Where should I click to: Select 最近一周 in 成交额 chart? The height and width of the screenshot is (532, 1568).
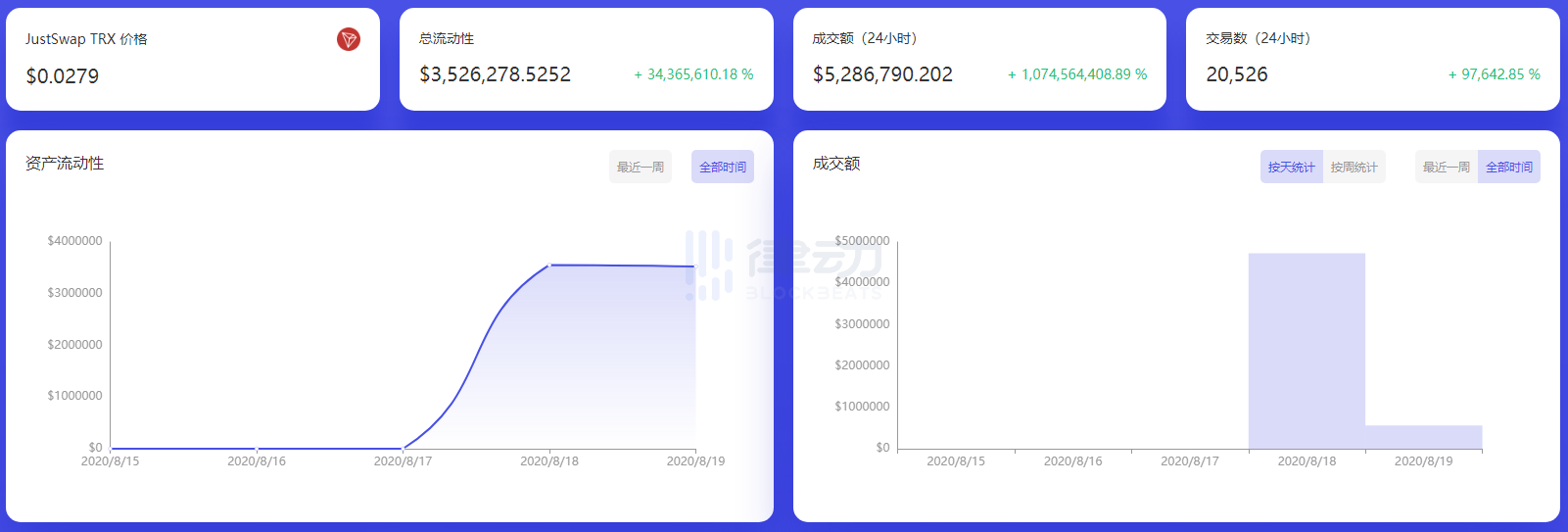1447,167
